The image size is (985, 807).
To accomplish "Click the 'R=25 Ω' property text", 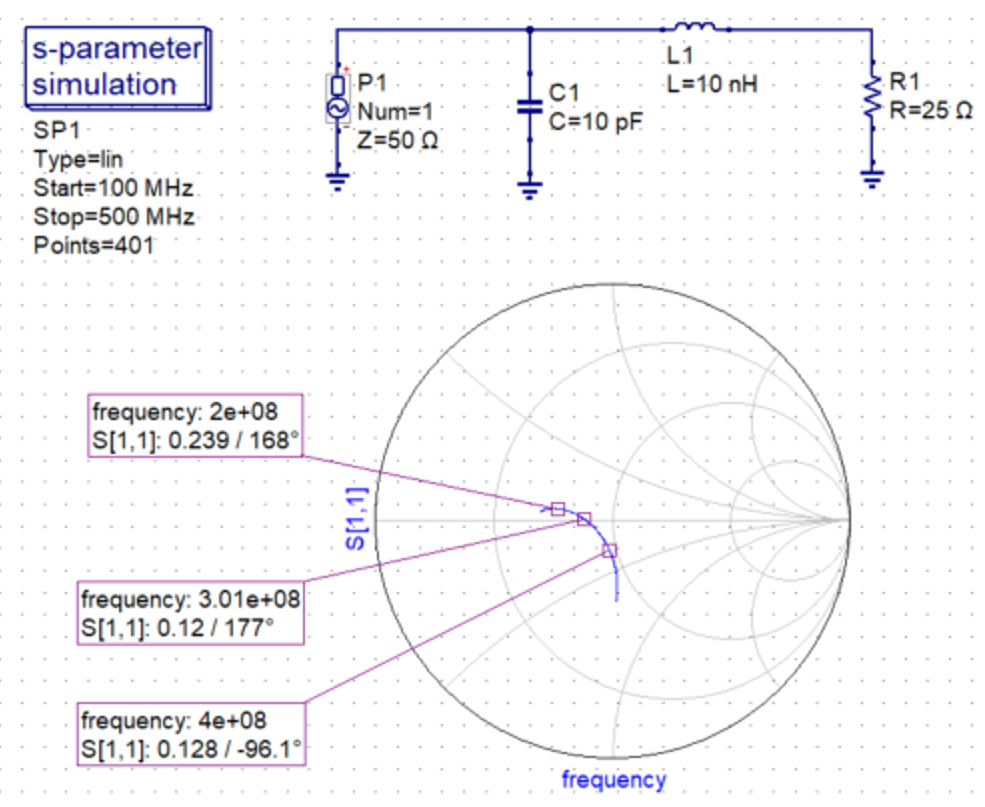I will pos(931,111).
